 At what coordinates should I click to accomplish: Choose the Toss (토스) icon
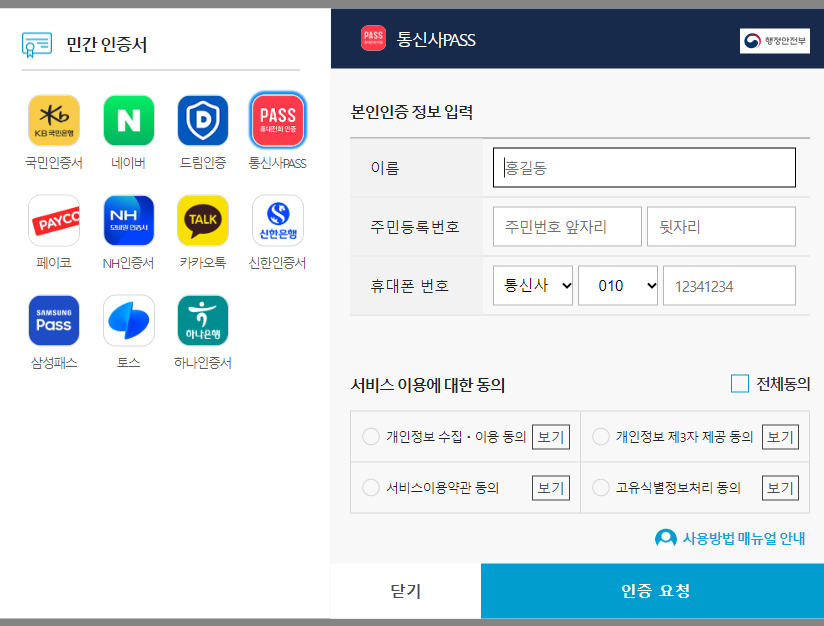point(129,320)
